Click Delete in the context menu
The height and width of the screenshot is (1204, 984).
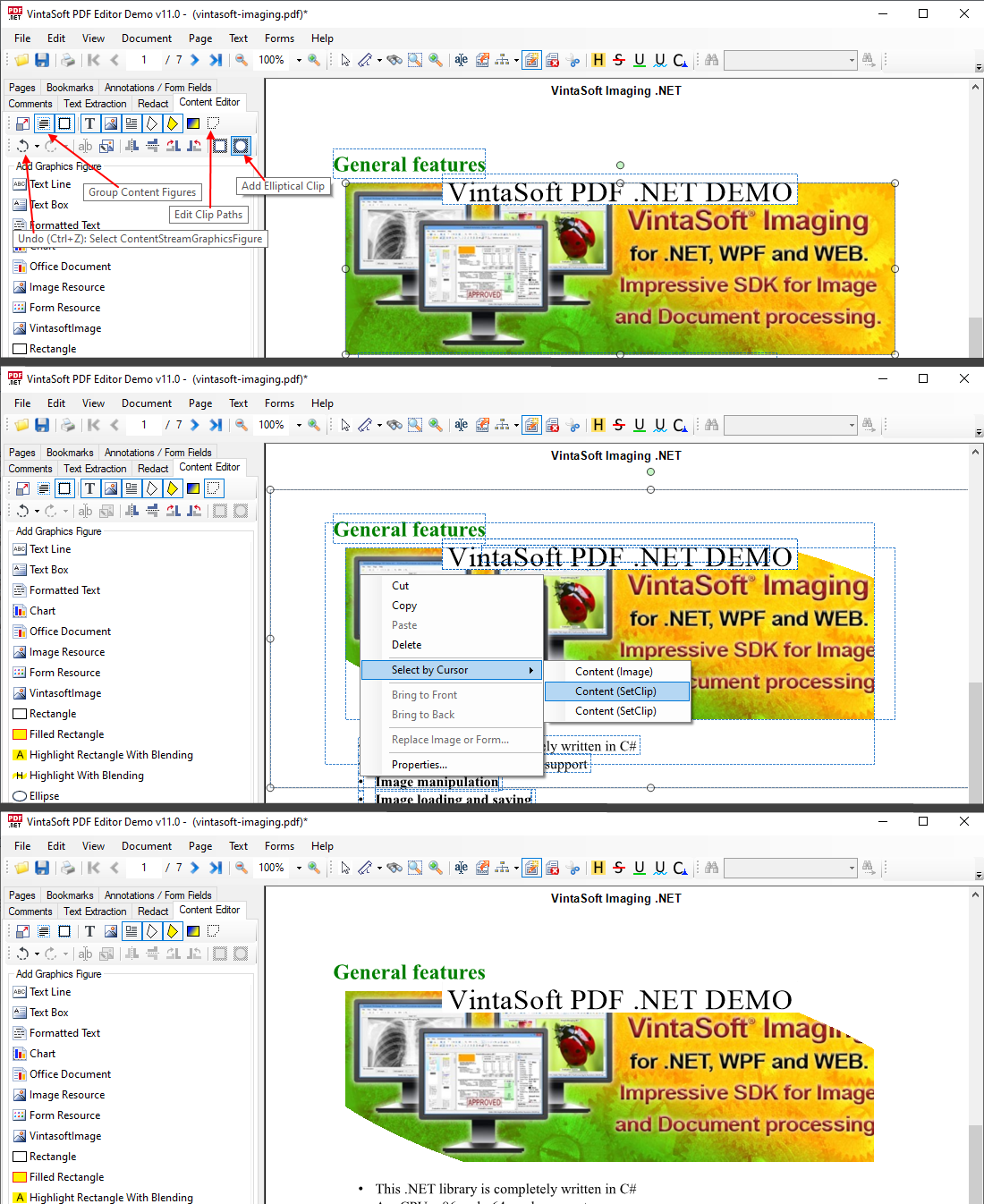coord(406,645)
